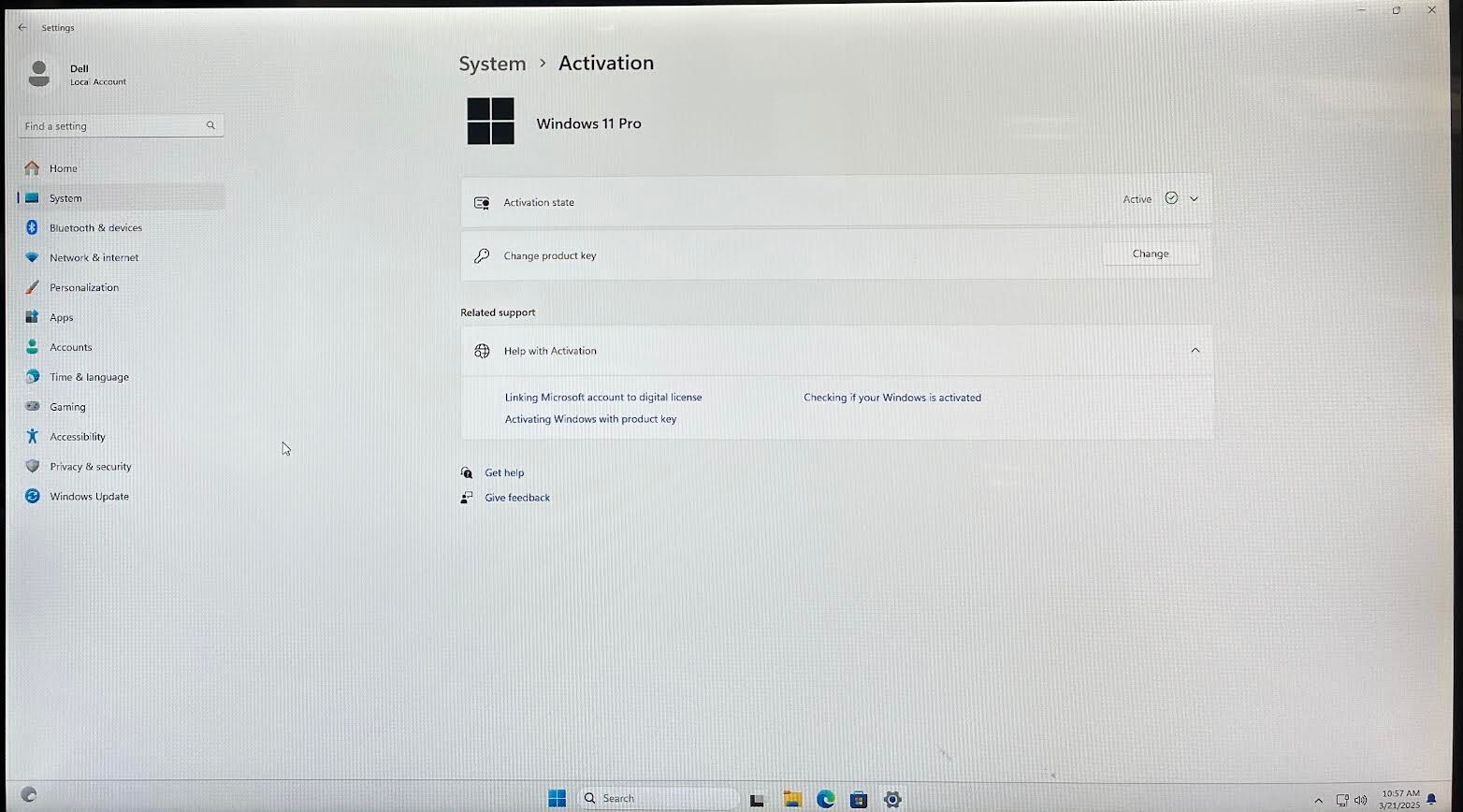The width and height of the screenshot is (1463, 812).
Task: Click the Bluetooth icon in the sidebar
Action: tap(32, 227)
